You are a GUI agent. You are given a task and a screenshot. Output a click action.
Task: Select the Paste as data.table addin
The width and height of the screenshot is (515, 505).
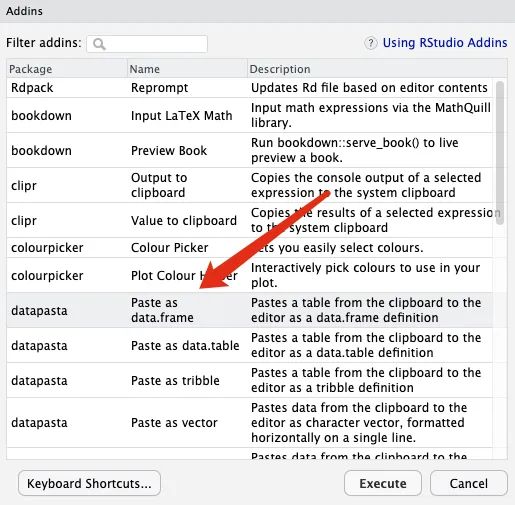(249, 345)
